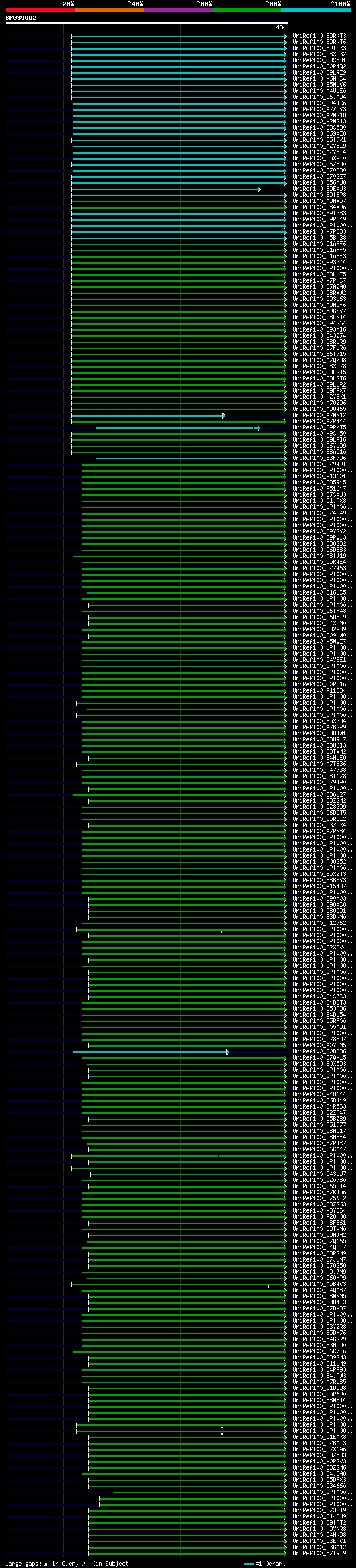This screenshot has width=356, height=1568.
Task: Click the cyan alignment bar for UniRef100_Q0DB86
Action: coord(151,1052)
